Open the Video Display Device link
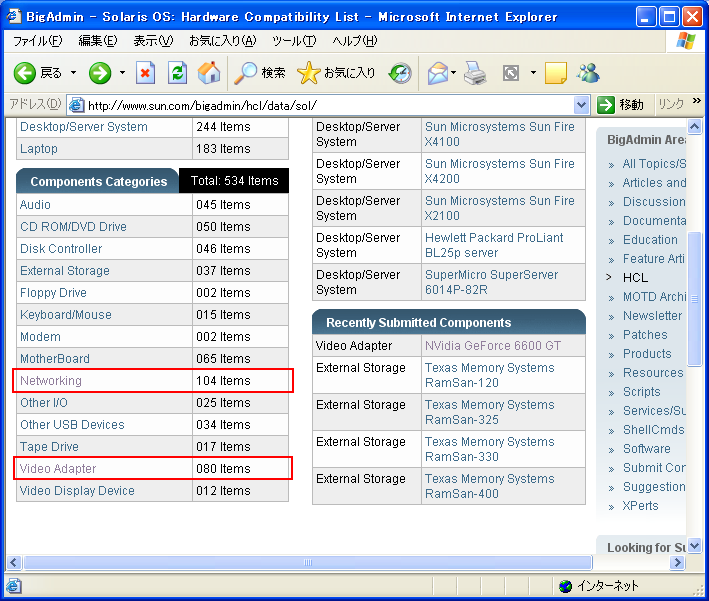Screen dimensions: 709x601 77,491
